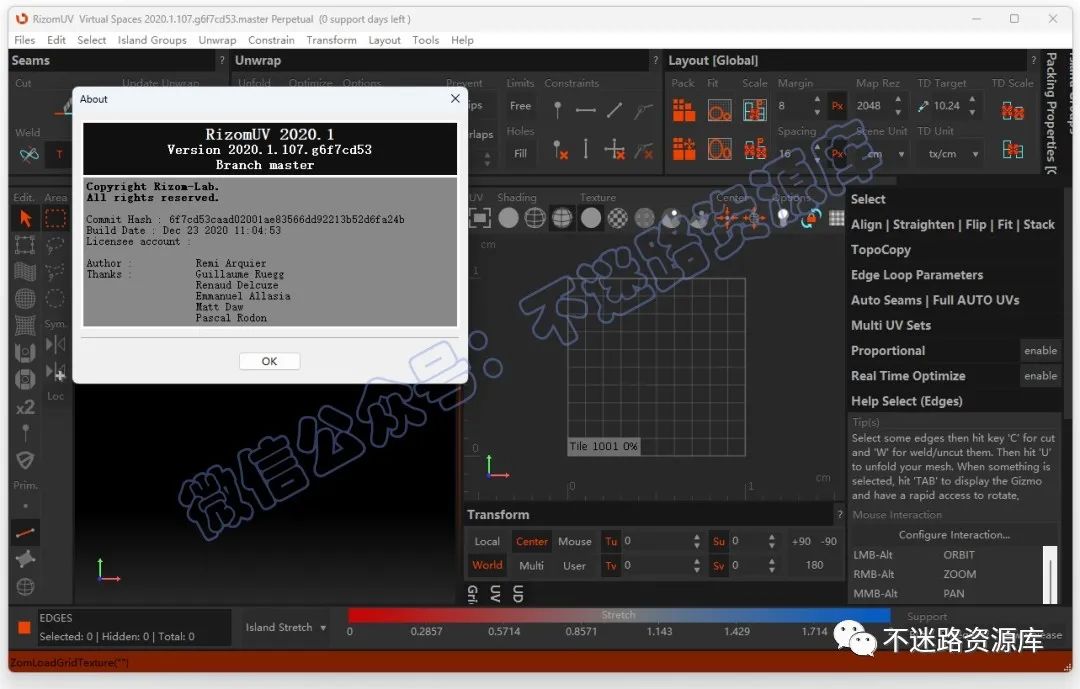
Task: Click the horizontal edge constraint icon
Action: coord(585,110)
